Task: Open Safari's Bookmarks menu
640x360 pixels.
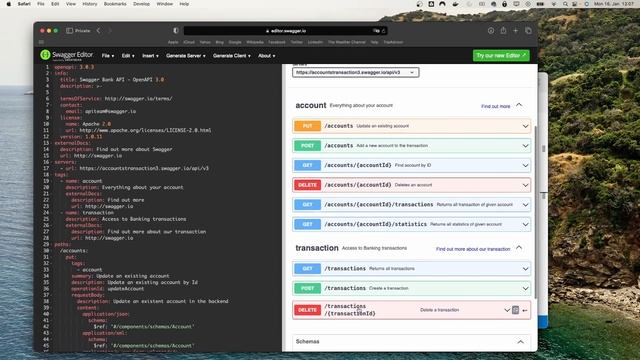Action: coord(115,4)
